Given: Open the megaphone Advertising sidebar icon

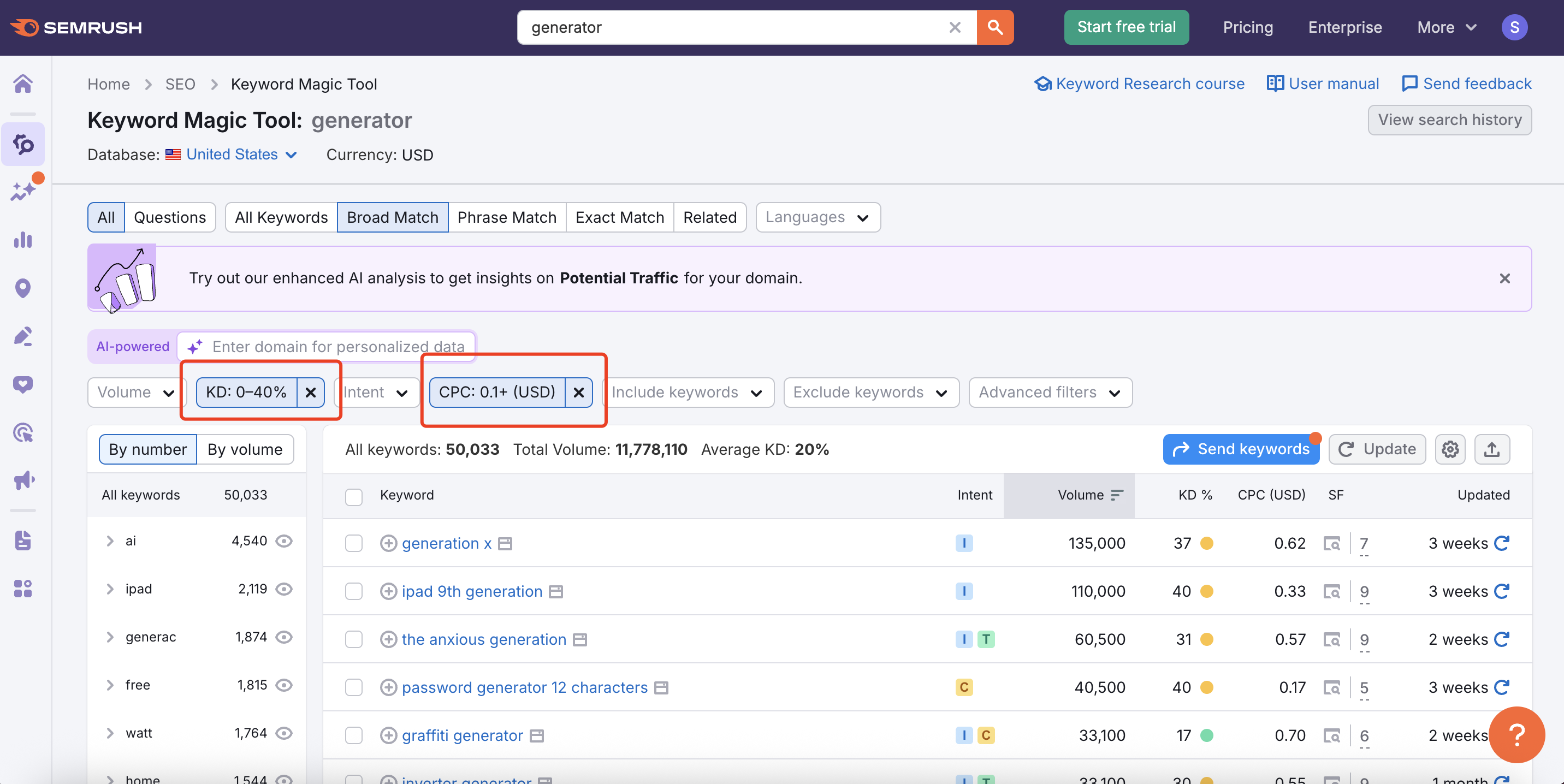Looking at the screenshot, I should click(x=23, y=480).
